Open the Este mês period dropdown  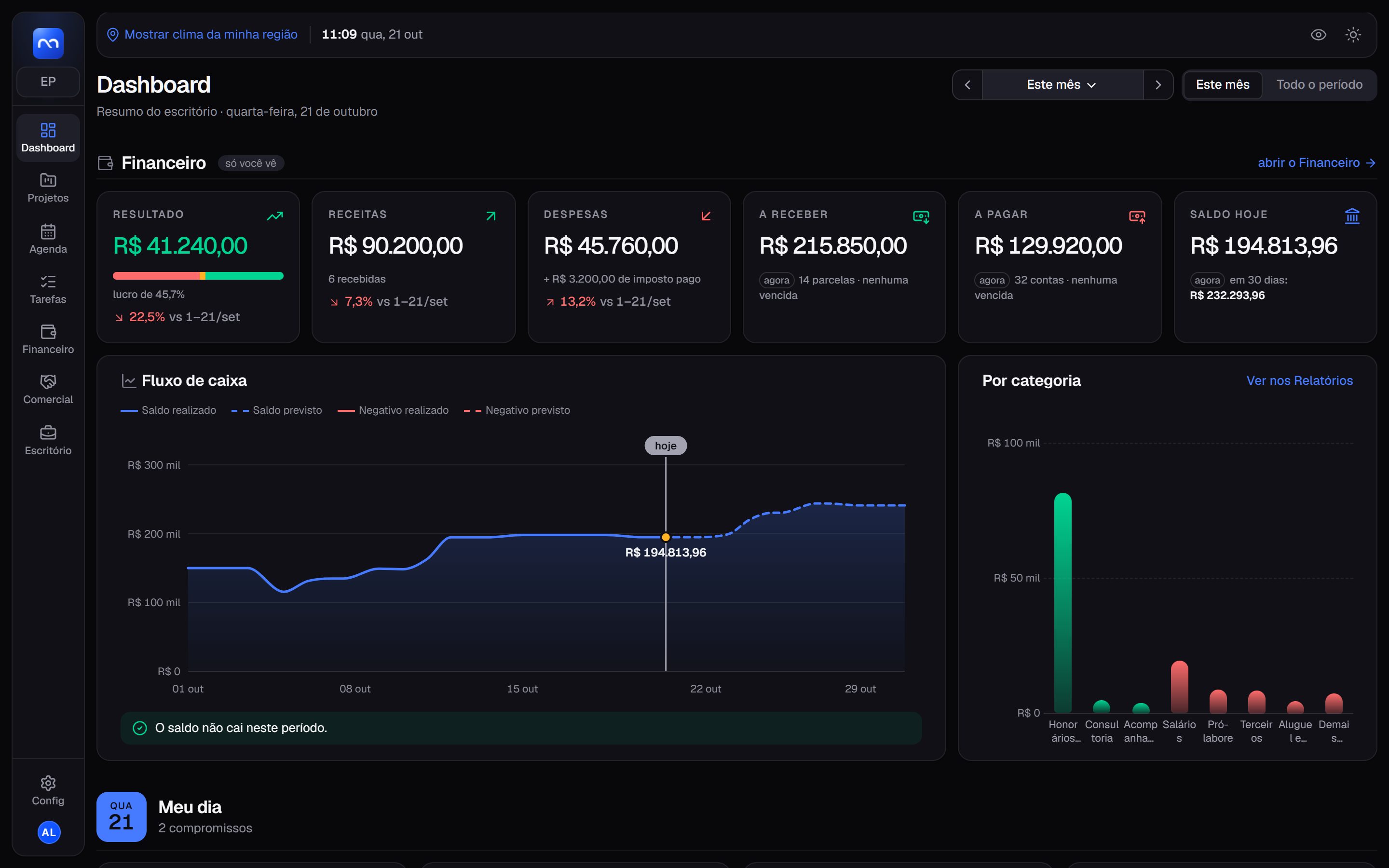point(1062,85)
